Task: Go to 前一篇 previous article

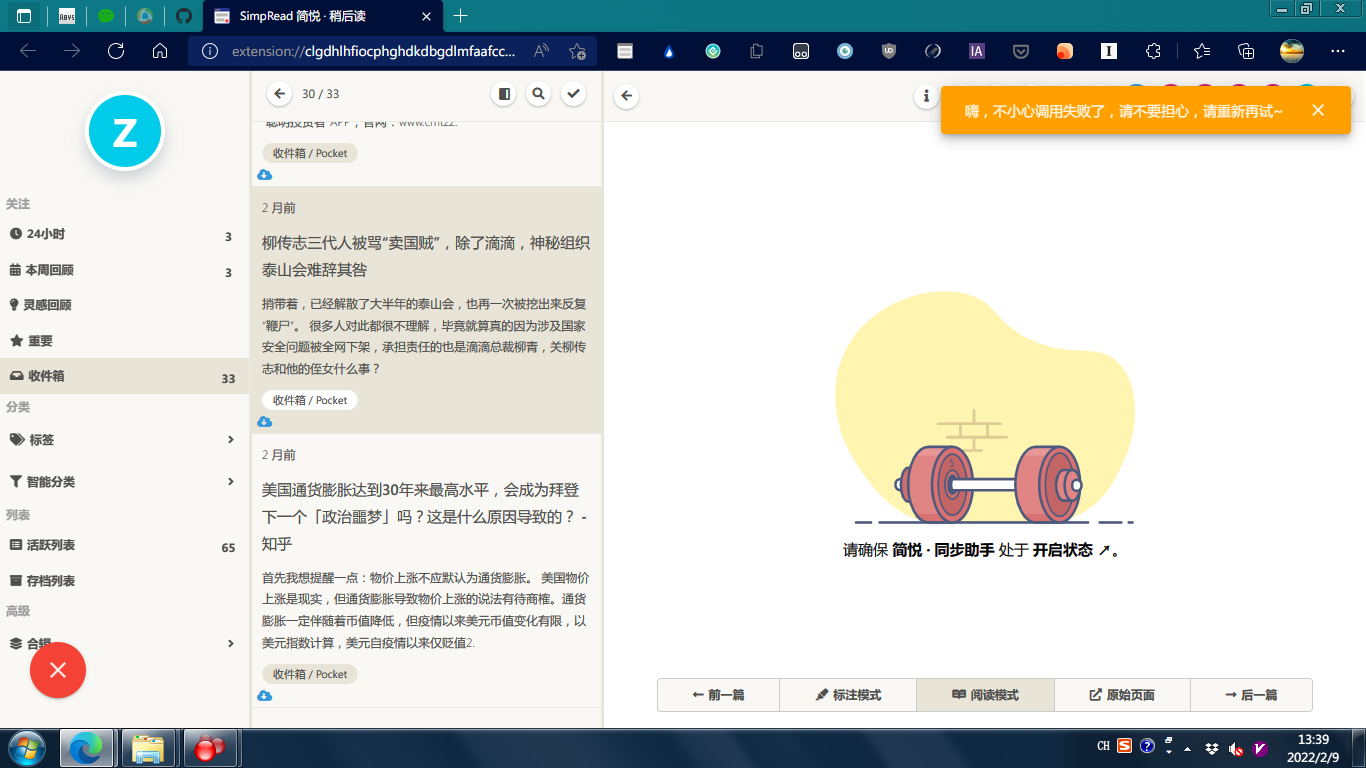Action: coord(718,695)
